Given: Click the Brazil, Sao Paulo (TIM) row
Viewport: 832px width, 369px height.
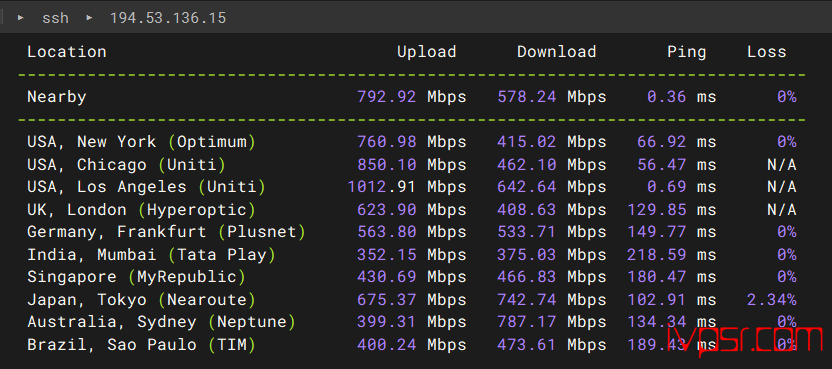Looking at the screenshot, I should 412,345.
